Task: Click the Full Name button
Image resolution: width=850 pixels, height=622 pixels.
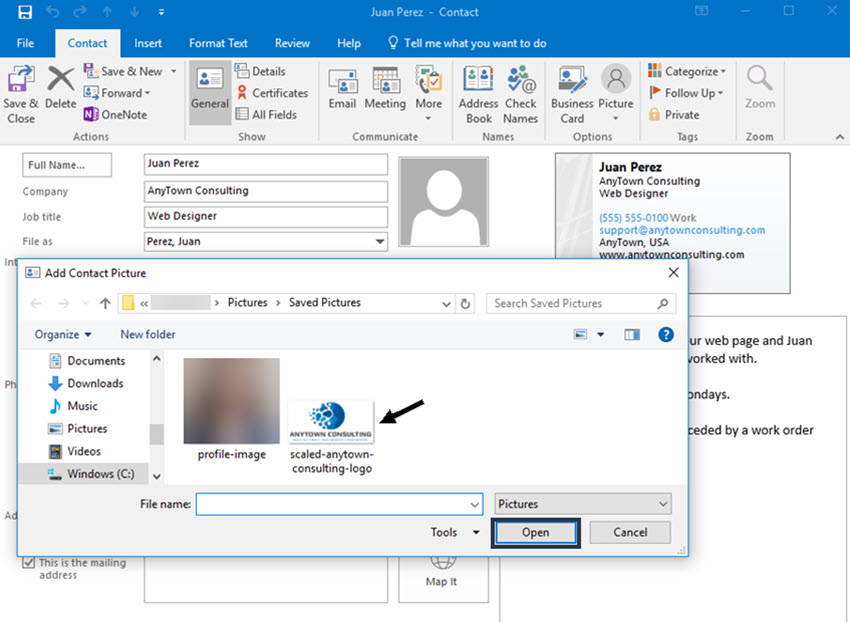Action: coord(67,165)
